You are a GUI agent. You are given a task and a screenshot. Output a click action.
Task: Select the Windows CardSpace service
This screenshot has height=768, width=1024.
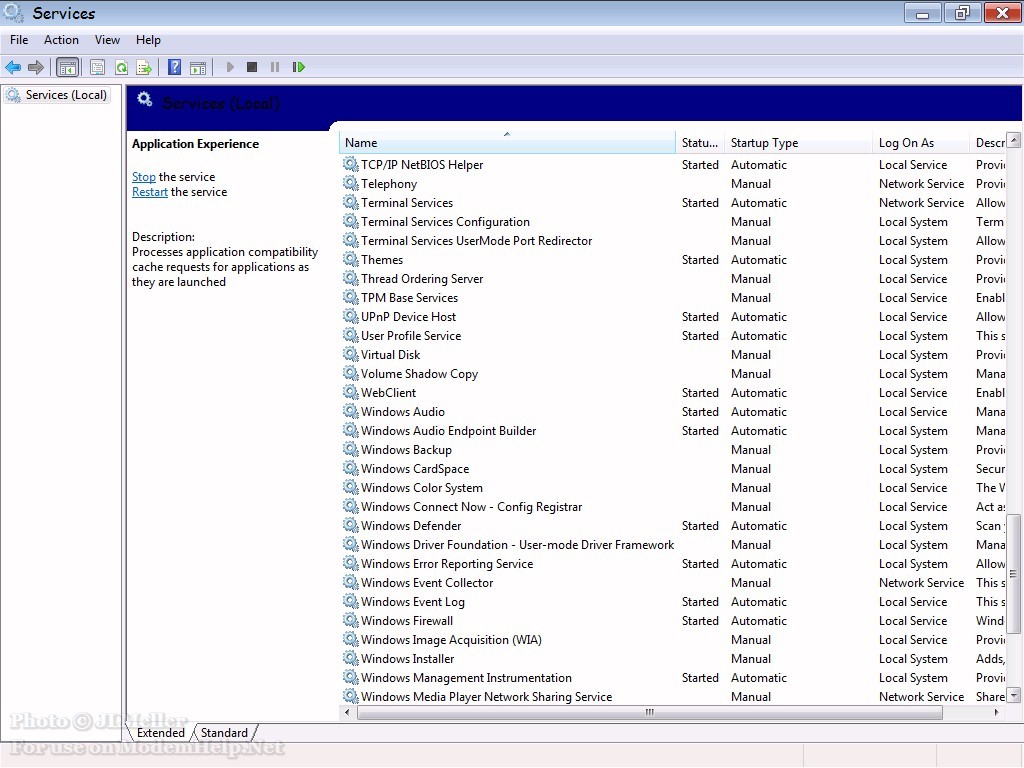pyautogui.click(x=673, y=468)
